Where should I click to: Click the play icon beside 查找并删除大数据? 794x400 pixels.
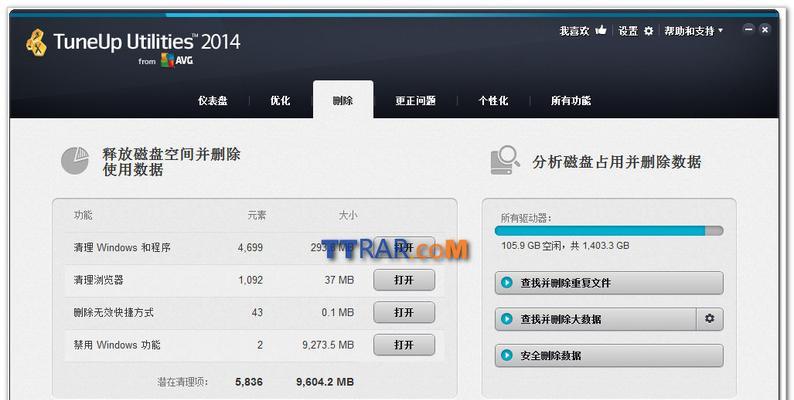coord(507,319)
